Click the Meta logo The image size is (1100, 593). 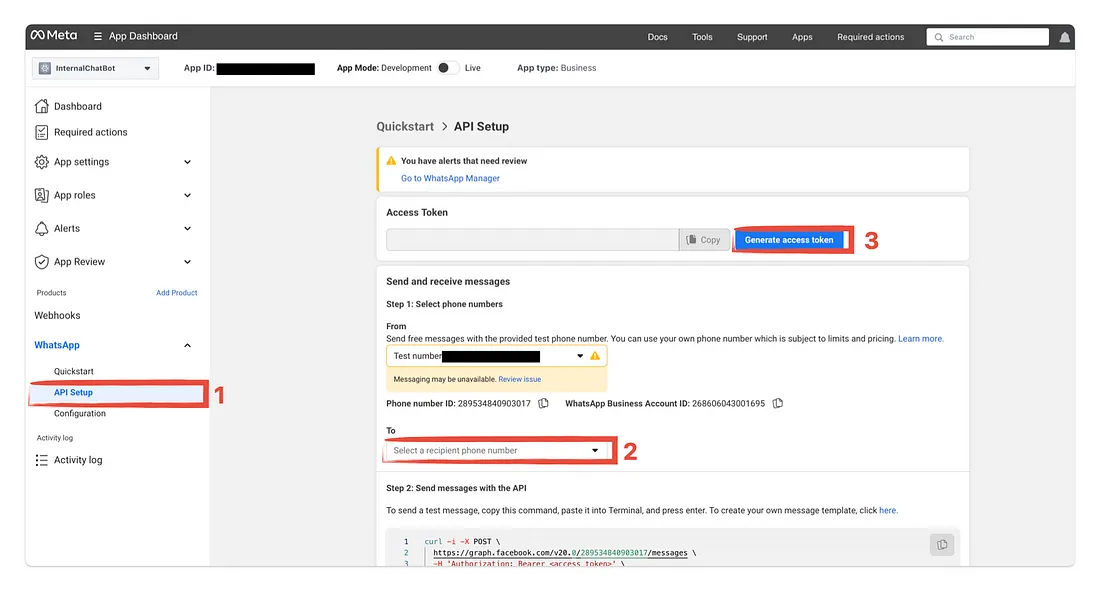(x=53, y=36)
